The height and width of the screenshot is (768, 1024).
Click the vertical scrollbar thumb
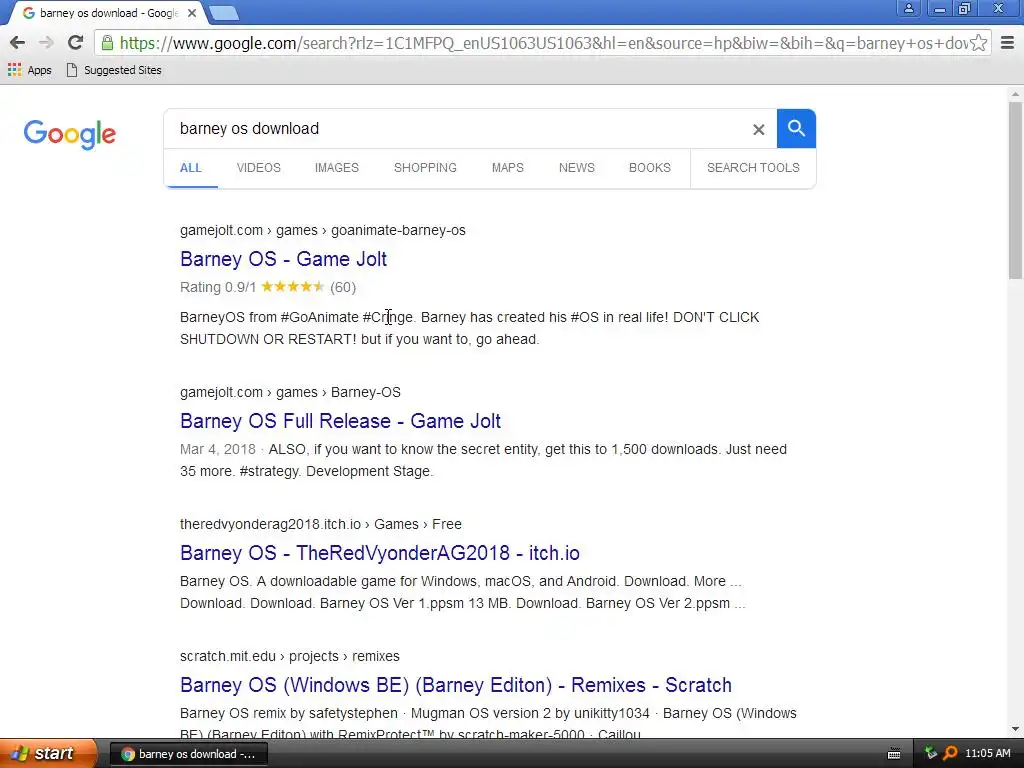[1015, 191]
